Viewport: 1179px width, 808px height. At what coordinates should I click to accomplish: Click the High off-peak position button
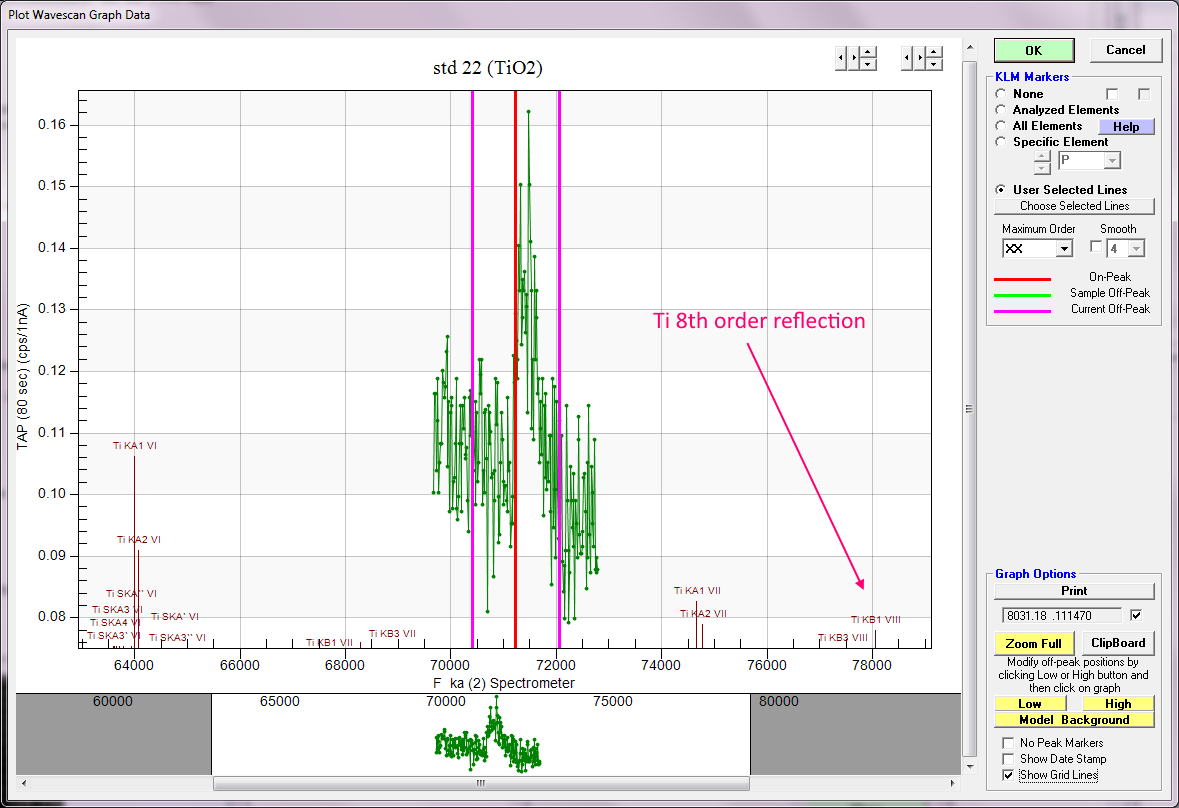click(x=1118, y=704)
